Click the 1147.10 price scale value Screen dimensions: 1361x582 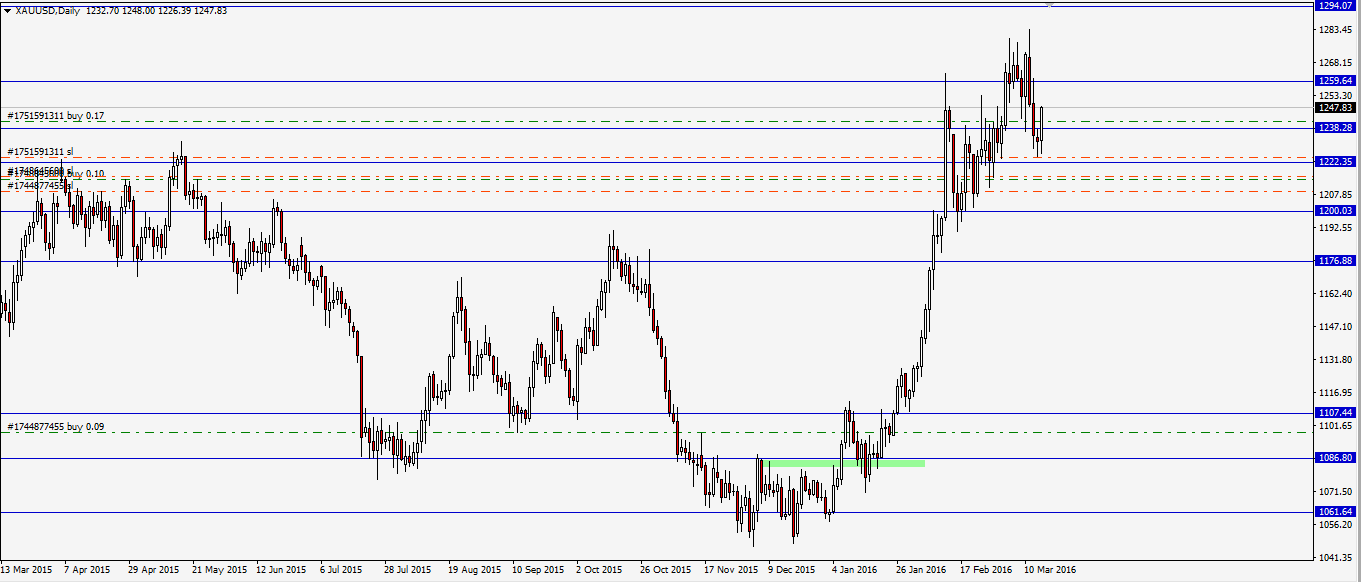[x=1336, y=327]
